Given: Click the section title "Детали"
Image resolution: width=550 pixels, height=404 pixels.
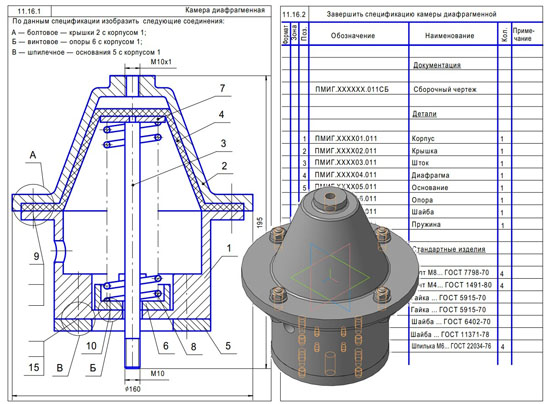Looking at the screenshot, I should tap(424, 114).
